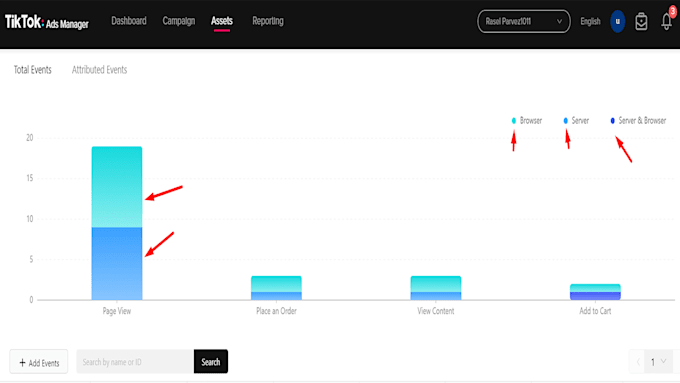The height and width of the screenshot is (383, 680).
Task: Click the TikTok Ads Manager logo
Action: (x=47, y=22)
